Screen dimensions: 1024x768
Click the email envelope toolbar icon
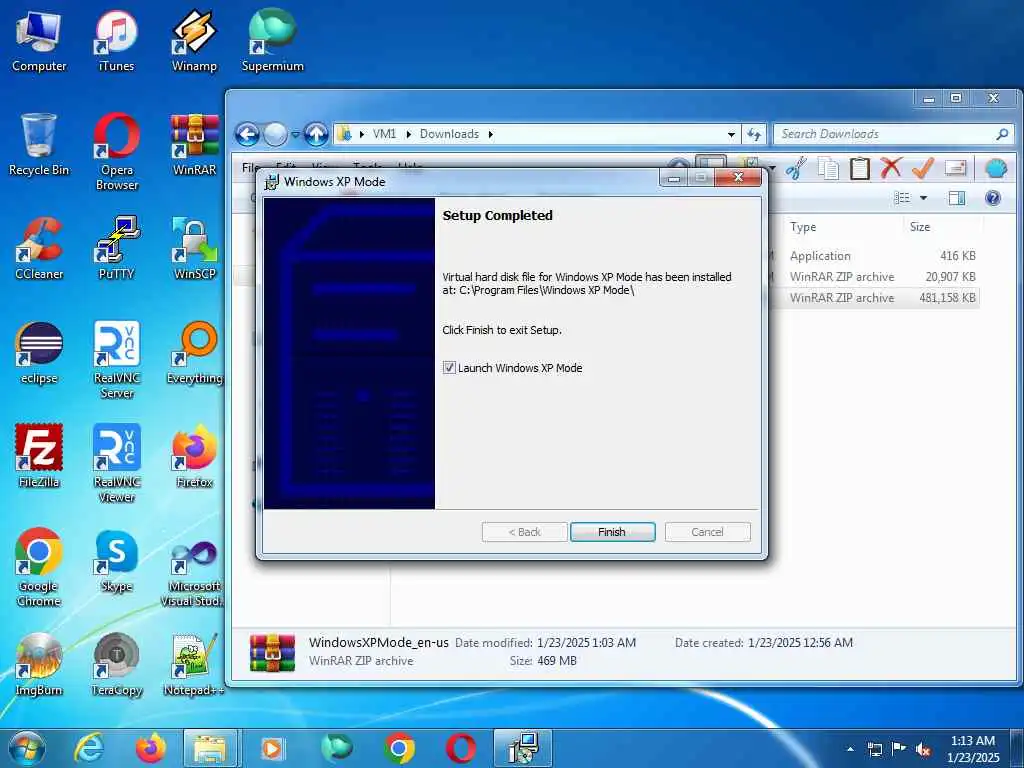pos(955,168)
